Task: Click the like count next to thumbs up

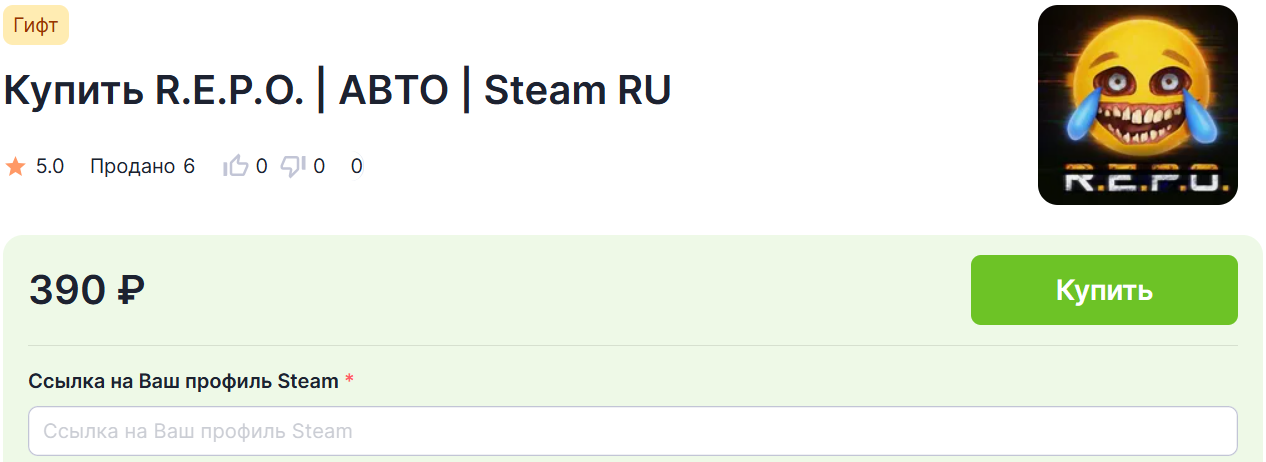Action: pos(261,167)
